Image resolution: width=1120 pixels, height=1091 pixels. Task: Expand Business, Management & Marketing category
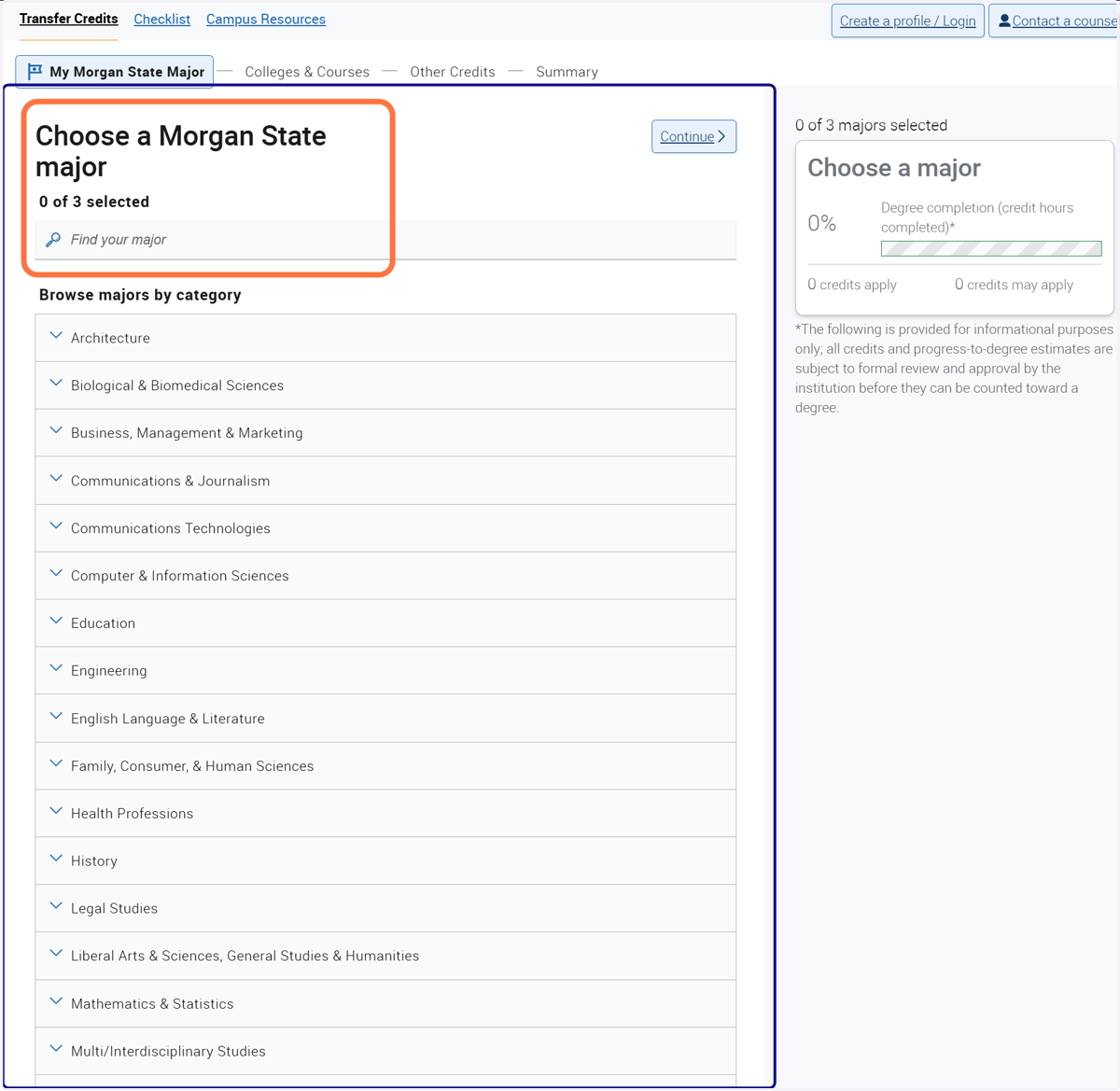(x=385, y=433)
